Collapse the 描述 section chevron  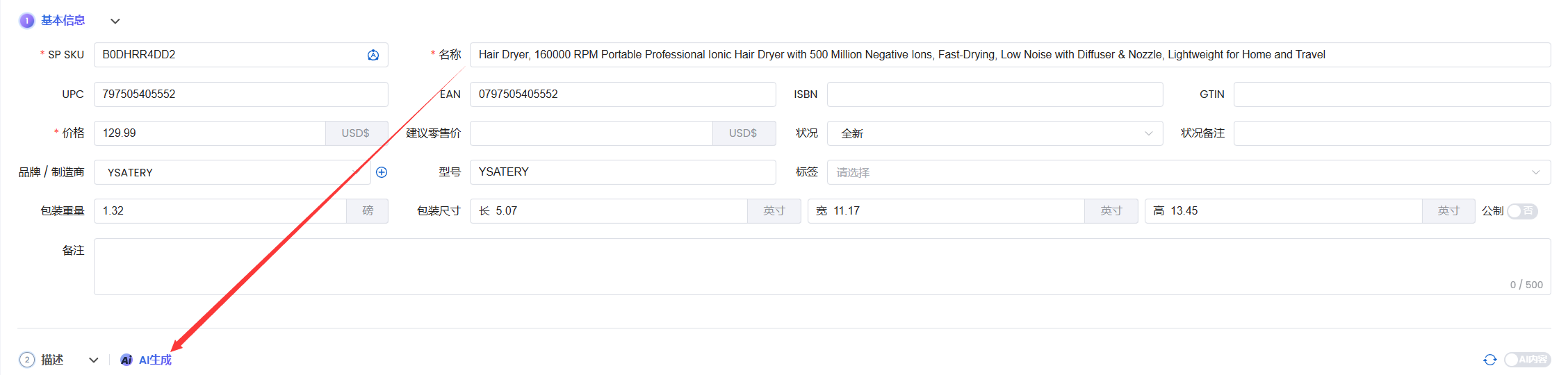(x=94, y=360)
